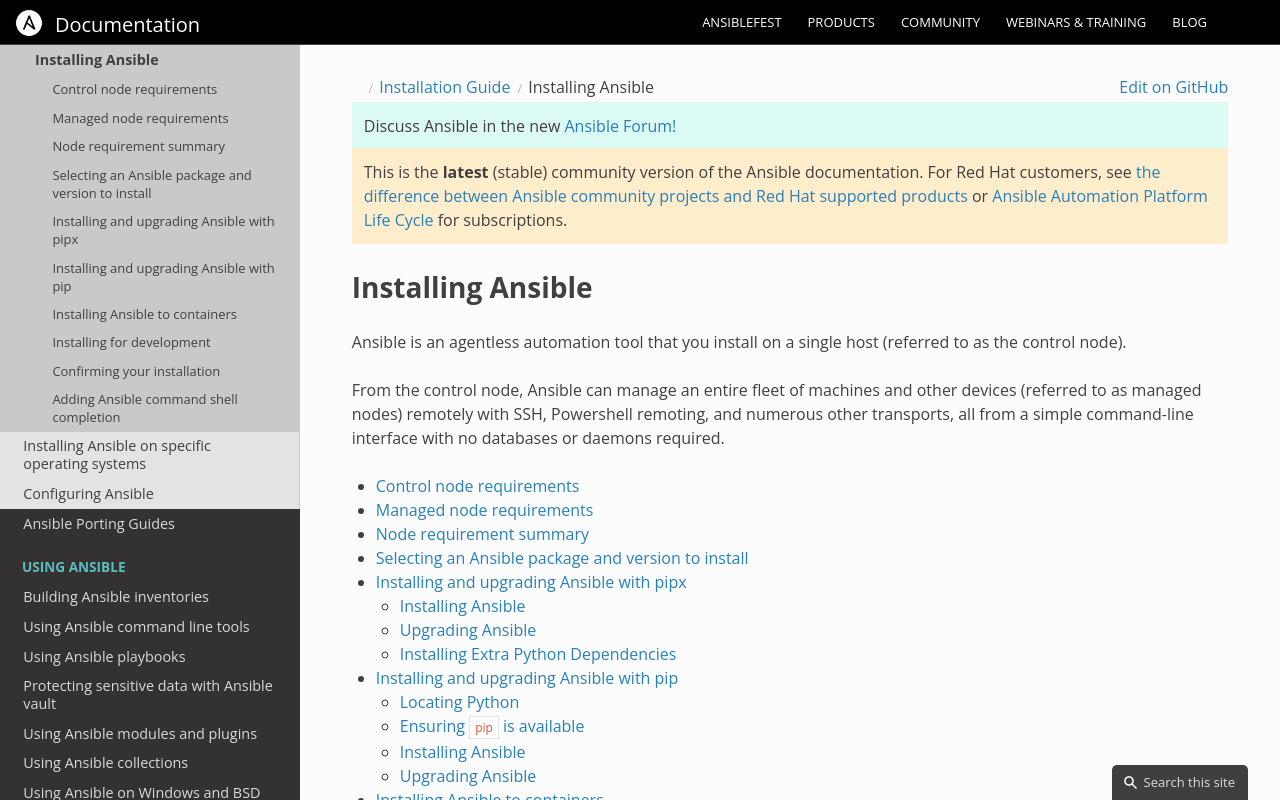Open Building Ansible inventories in sidebar
1280x800 pixels.
point(116,597)
